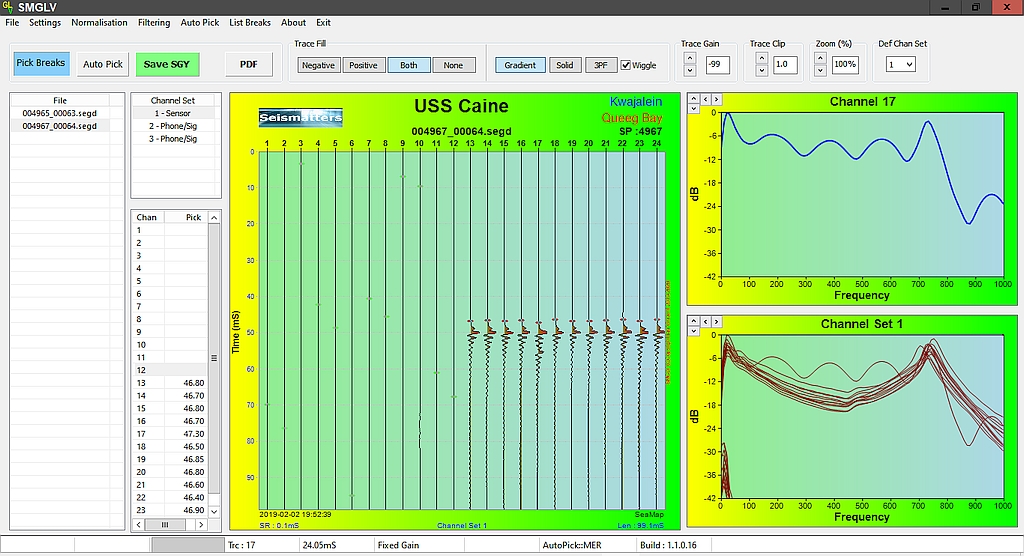This screenshot has width=1024, height=556.
Task: Select Gradient fill style
Action: 520,65
